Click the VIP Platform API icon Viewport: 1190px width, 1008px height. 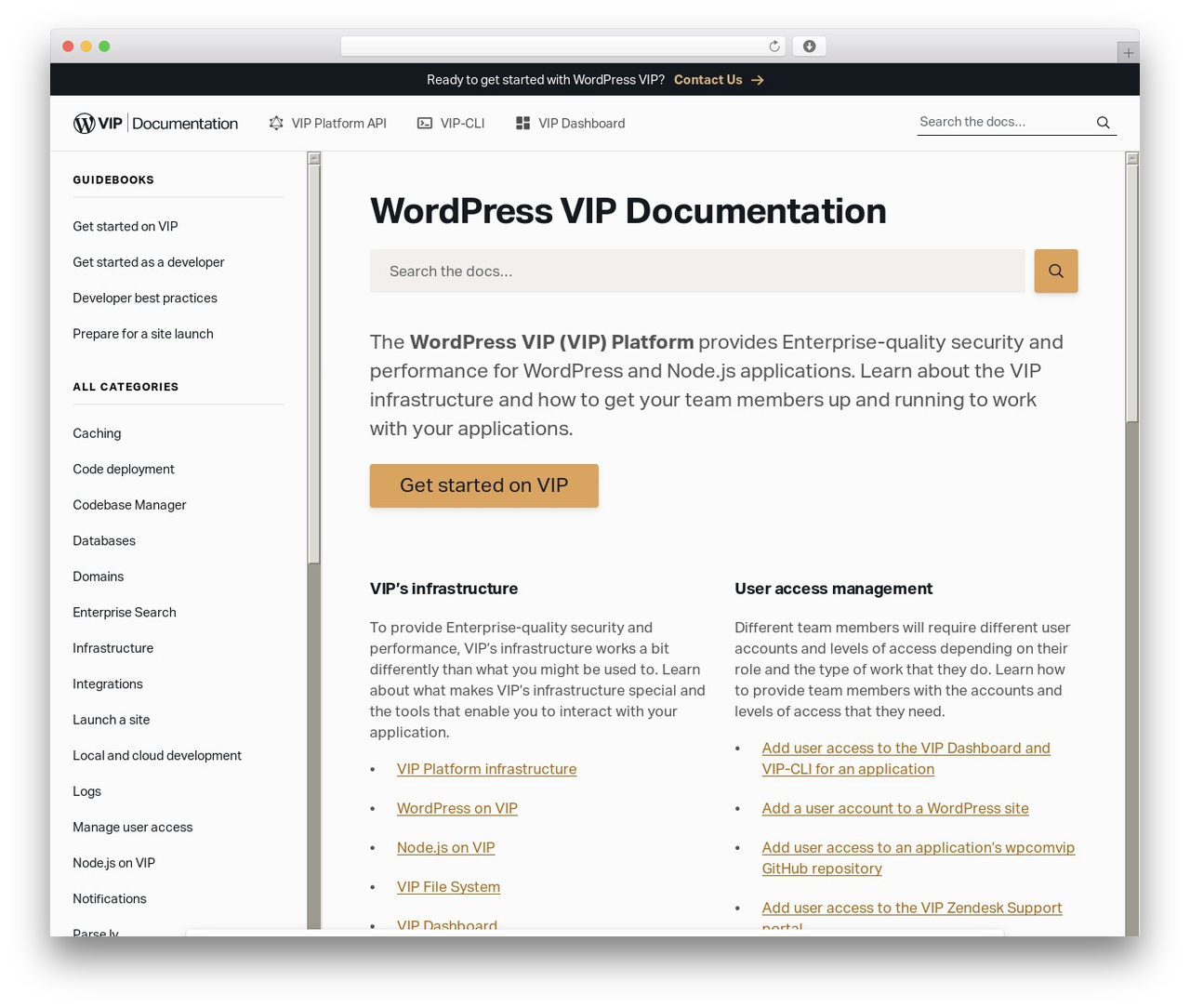tap(276, 123)
